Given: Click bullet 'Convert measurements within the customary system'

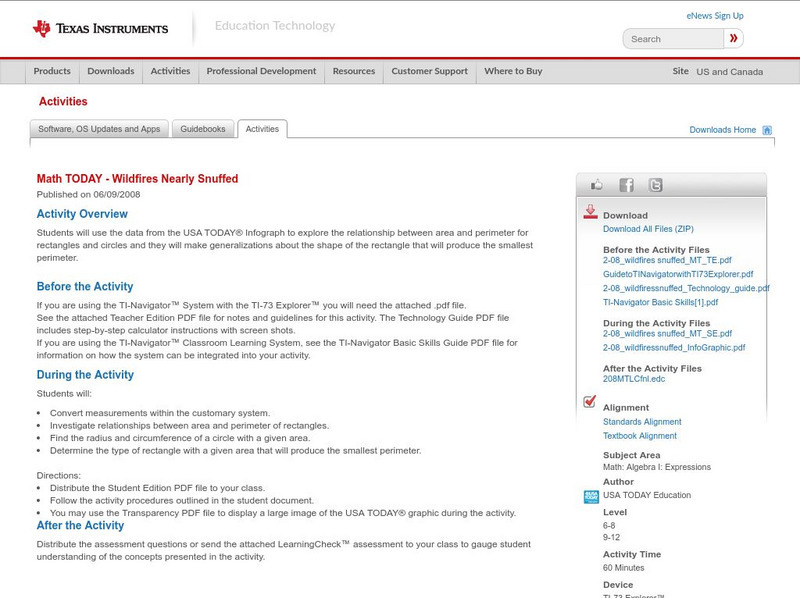Looking at the screenshot, I should 160,413.
